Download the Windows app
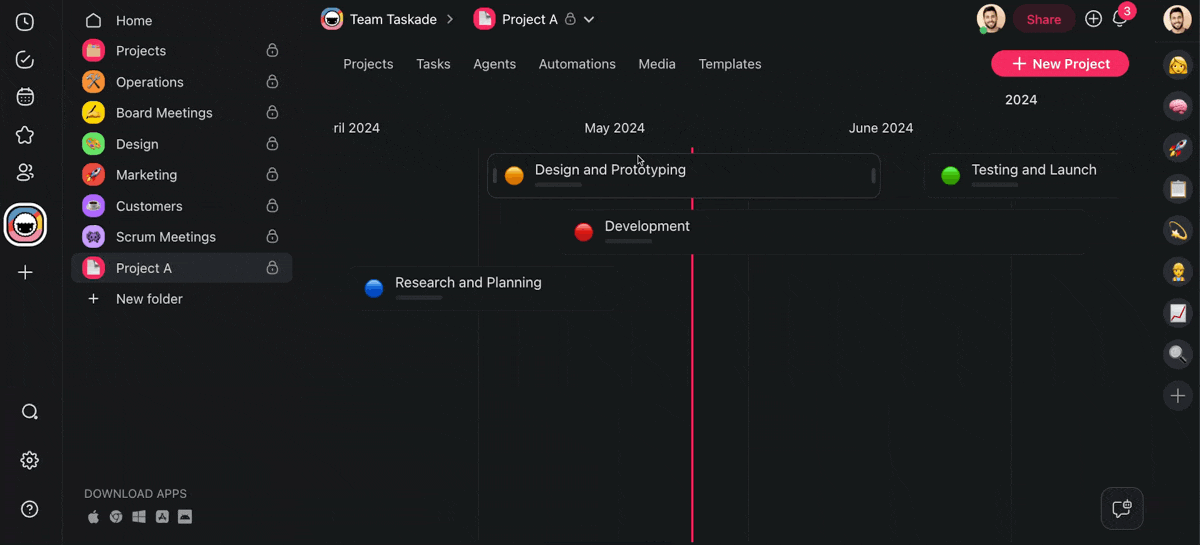Screen dimensions: 1200x545 pos(139,517)
